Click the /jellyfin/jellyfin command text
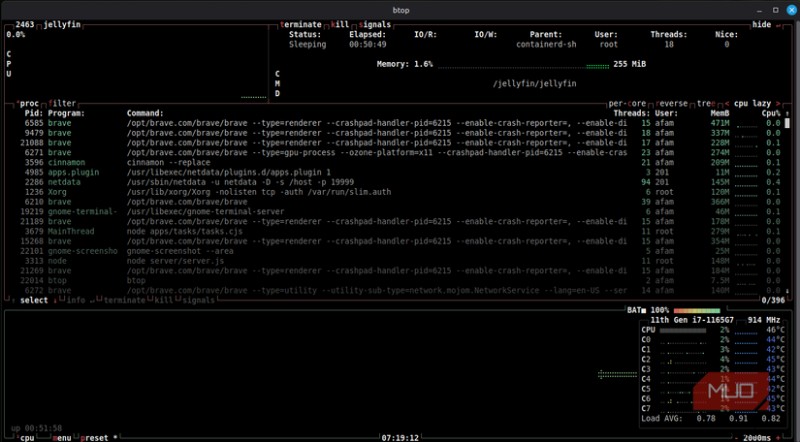Viewport: 800px width, 442px height. 535,84
